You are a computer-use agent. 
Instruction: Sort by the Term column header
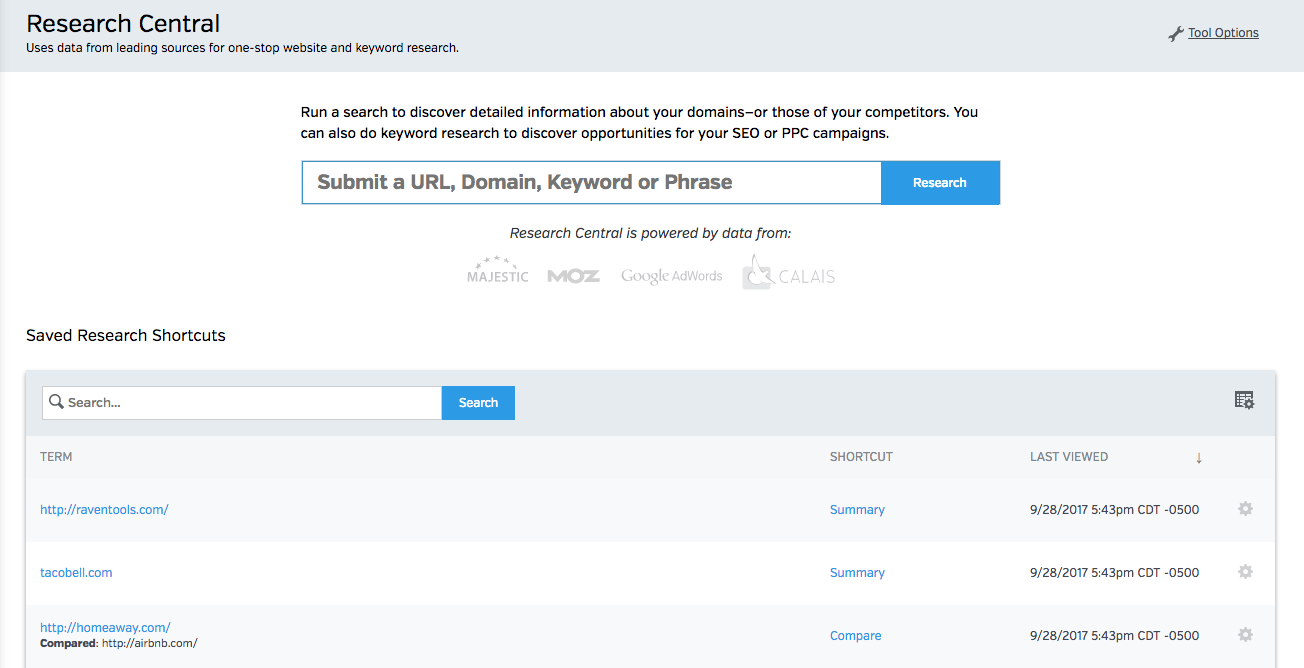point(56,457)
